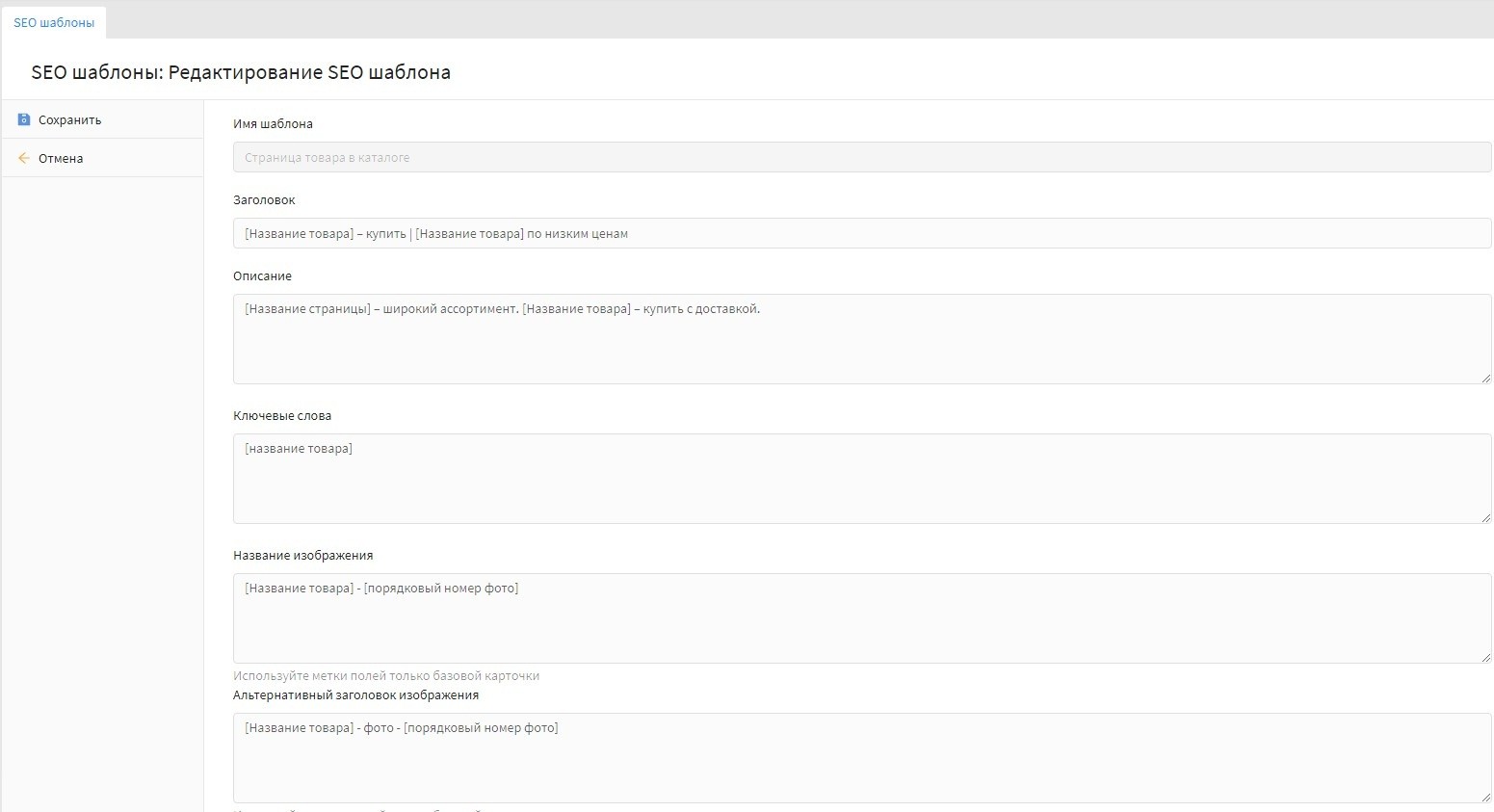
Task: Switch to the 'SEO шаблоны' tab
Action: 54,22
